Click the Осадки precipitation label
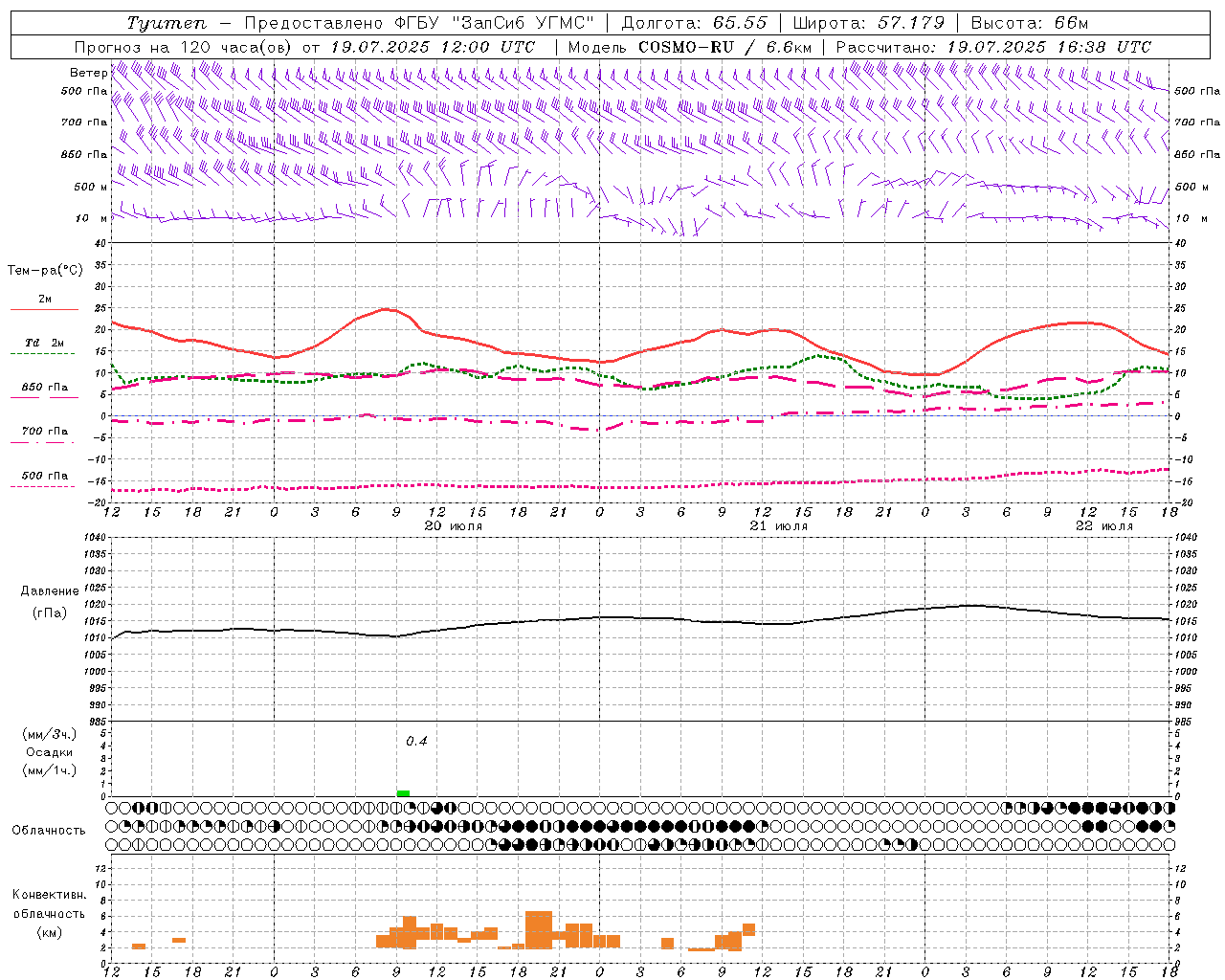This screenshot has height=980, width=1225. point(50,752)
